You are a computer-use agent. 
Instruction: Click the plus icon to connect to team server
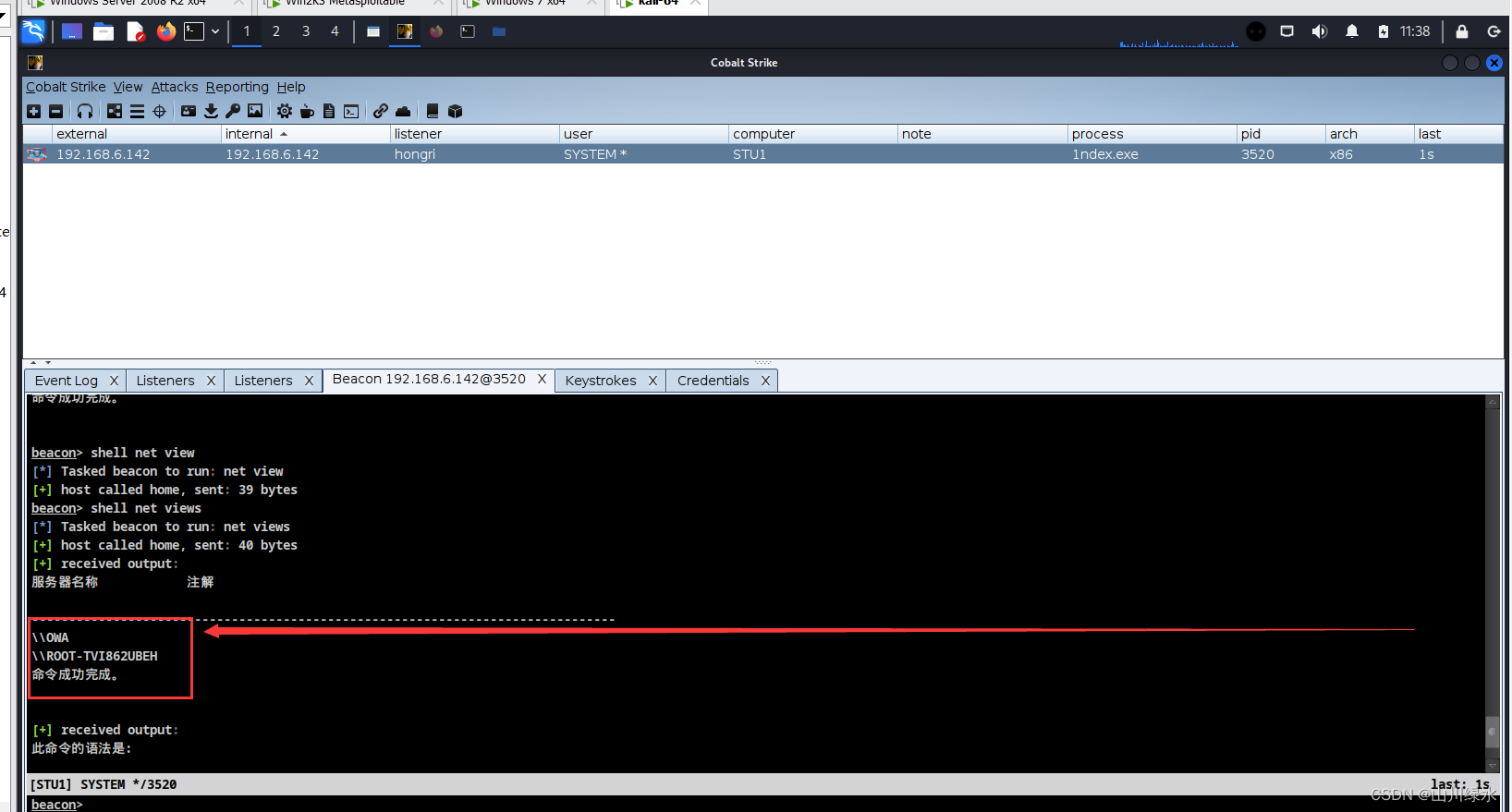[34, 111]
